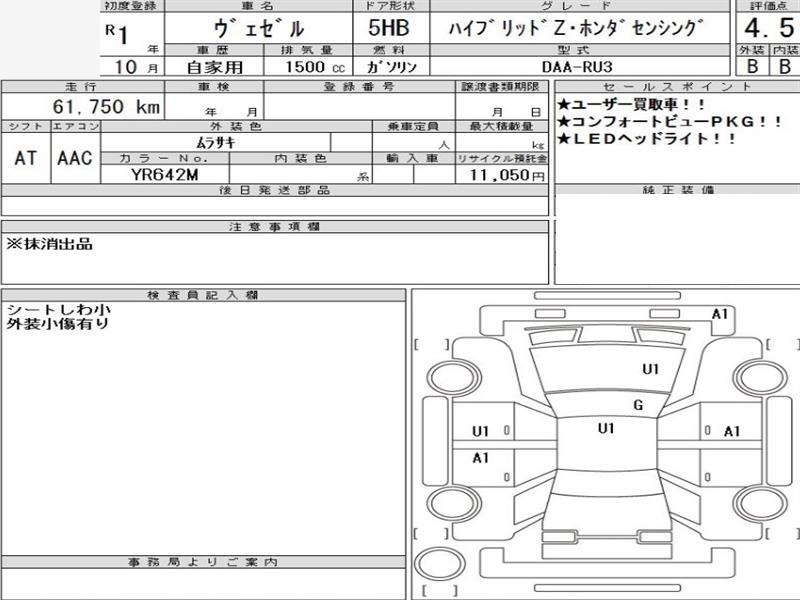Select the "グレード" header
The height and width of the screenshot is (600, 800).
point(576,6)
